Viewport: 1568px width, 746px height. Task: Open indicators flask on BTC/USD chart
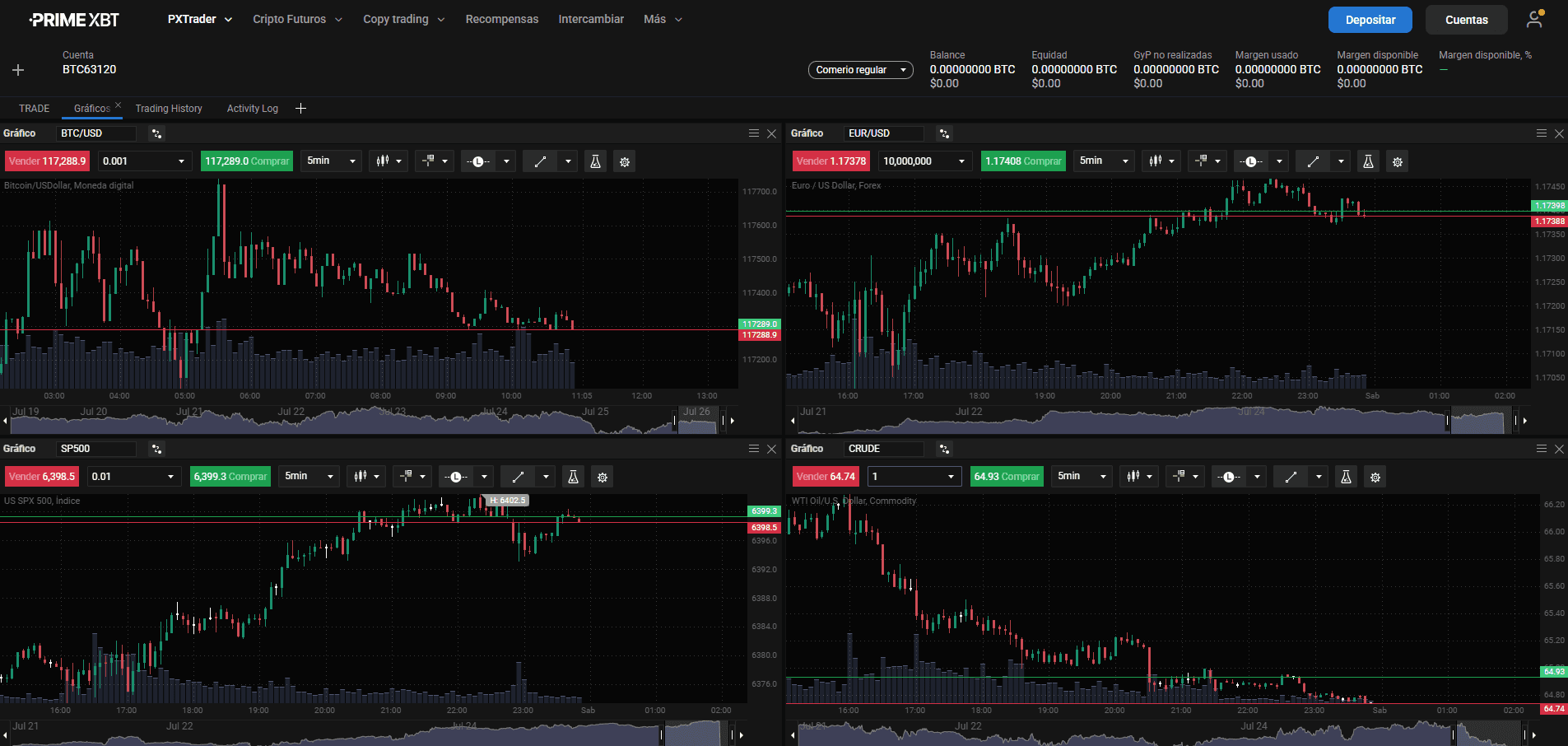click(x=595, y=161)
